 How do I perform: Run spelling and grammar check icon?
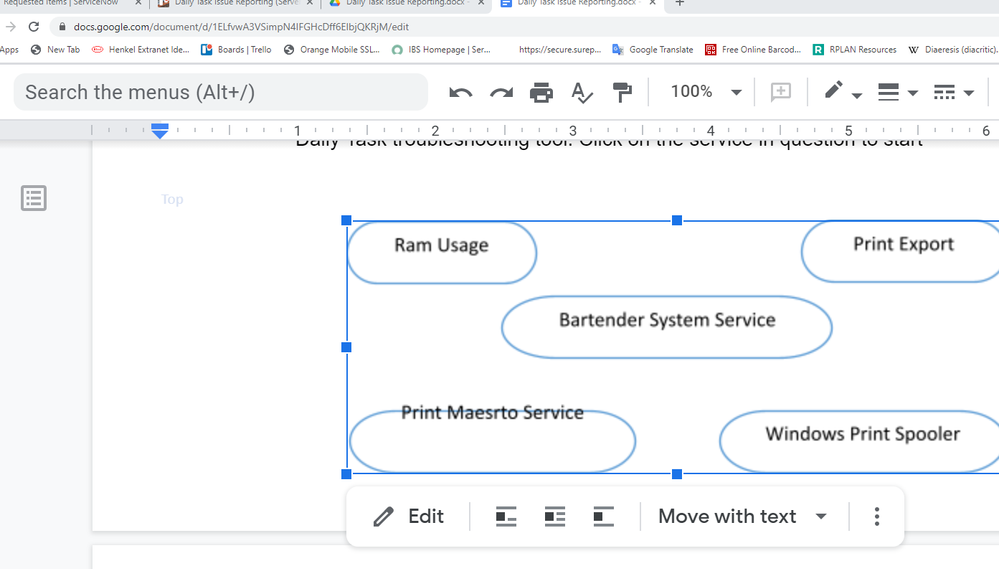coord(582,92)
